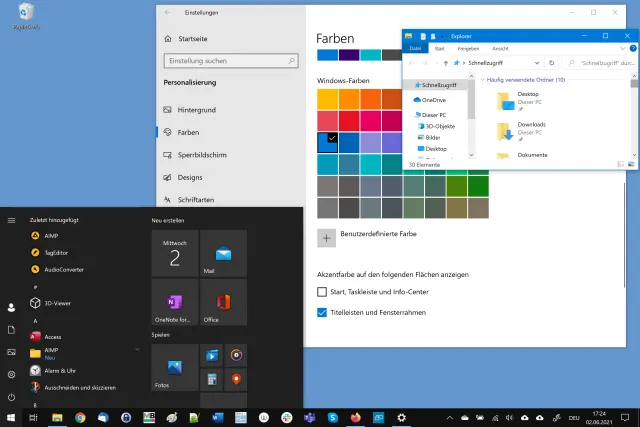This screenshot has height=427, width=640.
Task: Enable Start, Taskleiste und Info-Center checkbox
Action: (x=322, y=292)
